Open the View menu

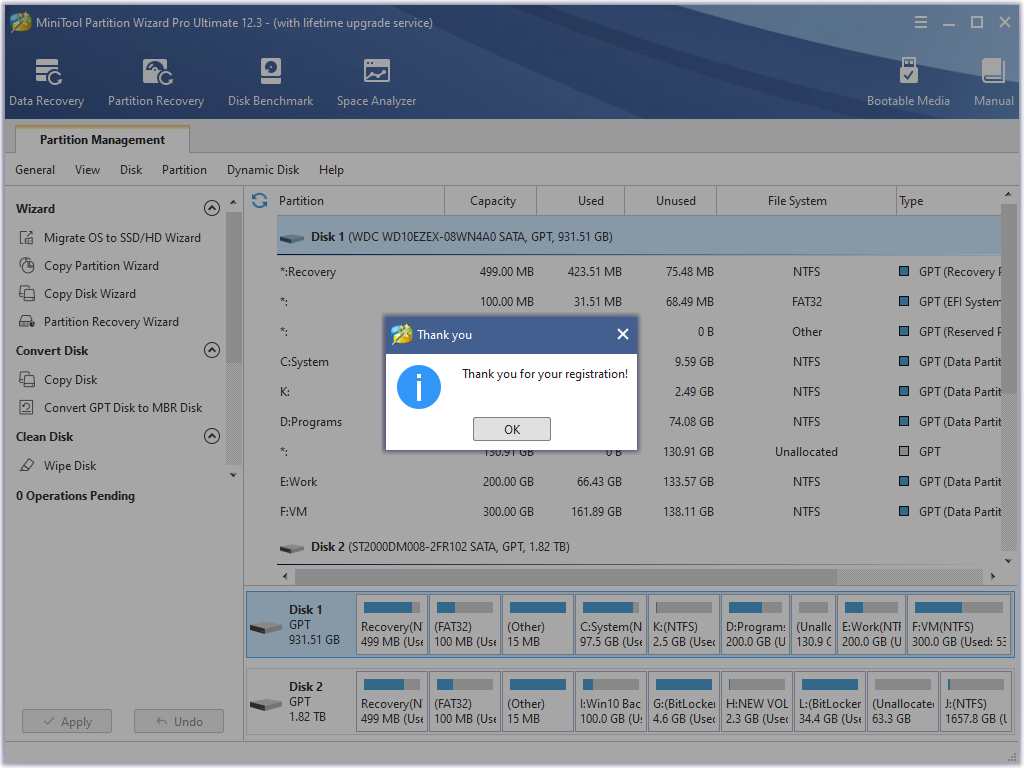pyautogui.click(x=88, y=170)
